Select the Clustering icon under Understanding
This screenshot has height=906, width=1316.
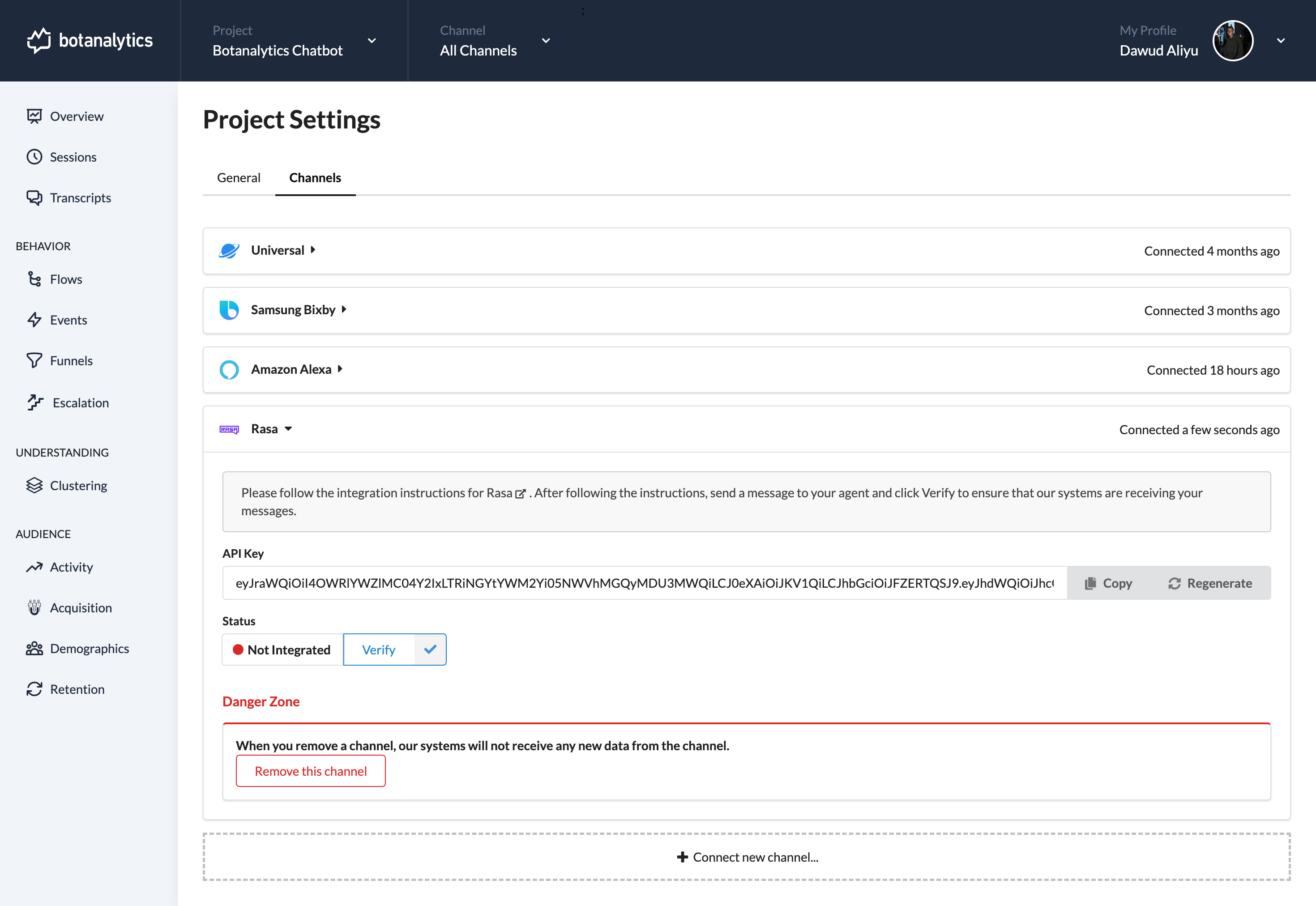[x=34, y=485]
